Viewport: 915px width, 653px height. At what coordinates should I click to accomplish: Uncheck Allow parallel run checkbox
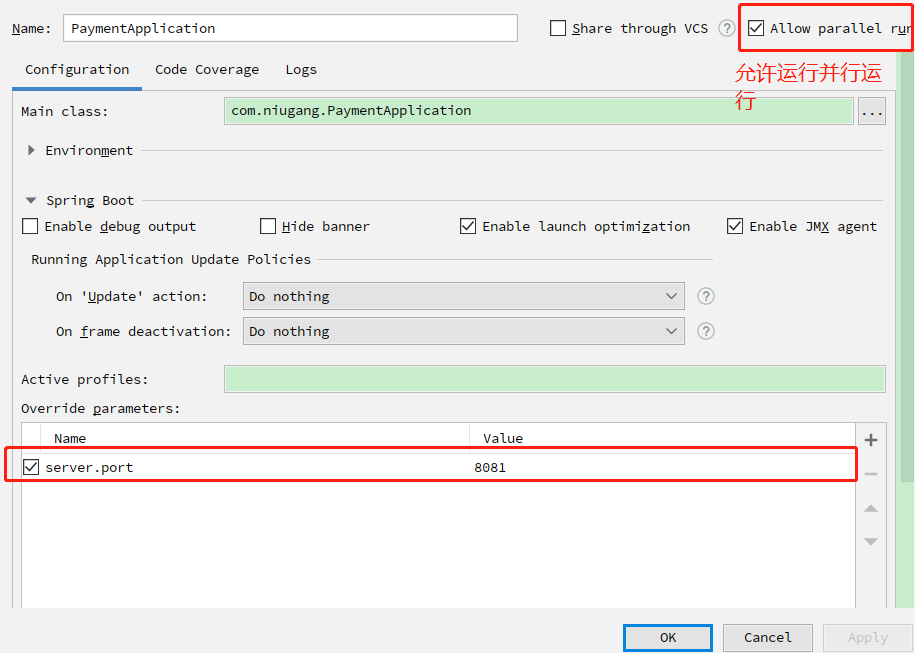pos(756,28)
